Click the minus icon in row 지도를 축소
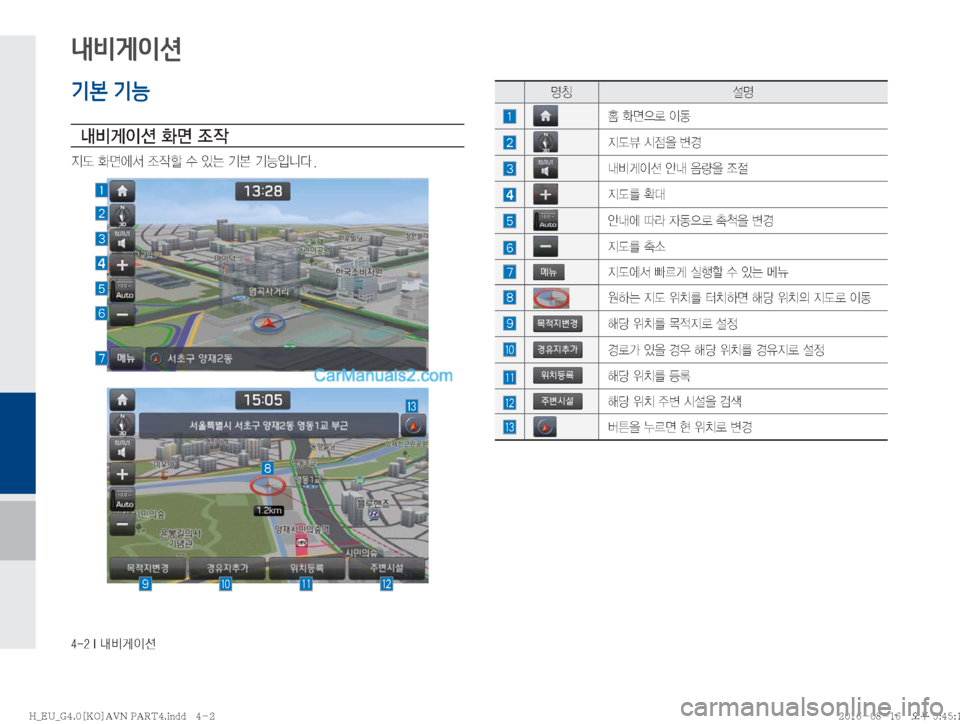This screenshot has height=724, width=960. pyautogui.click(x=545, y=247)
